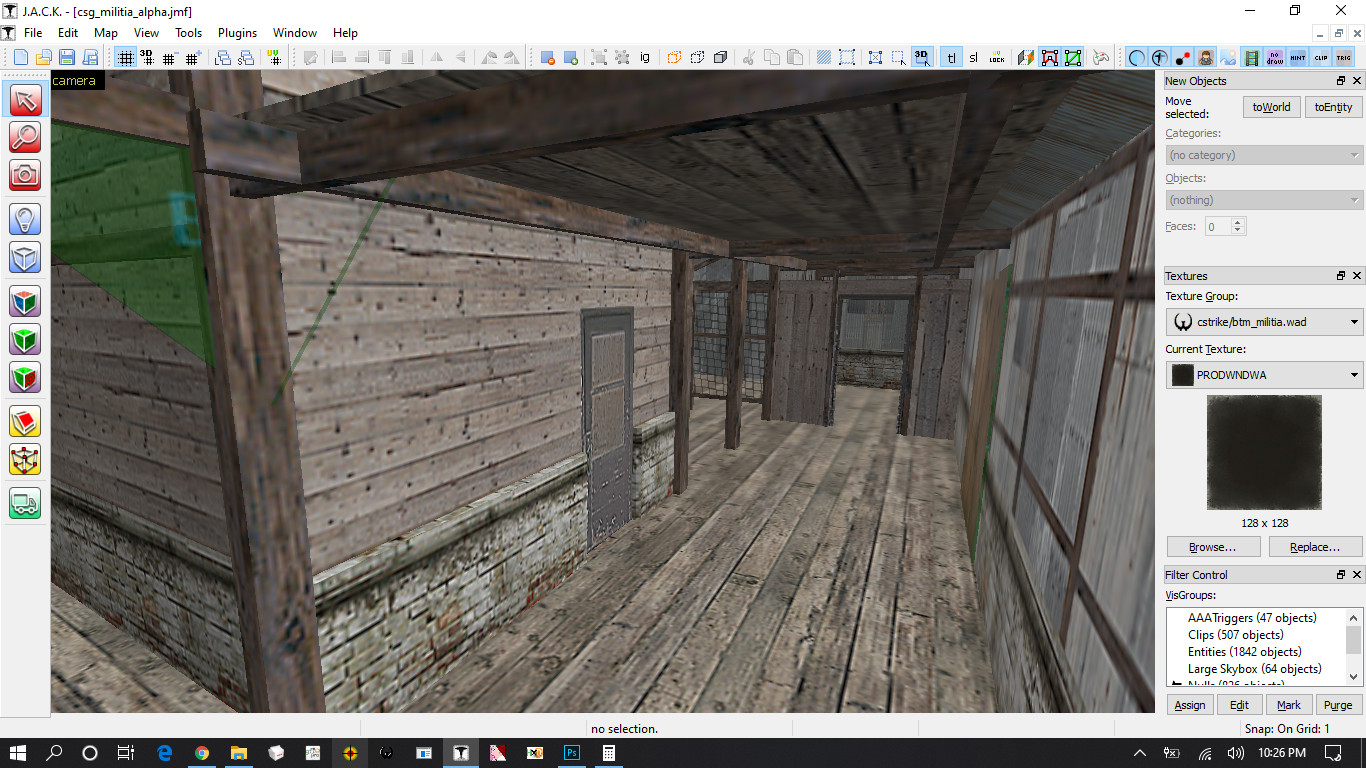The width and height of the screenshot is (1366, 768).
Task: Select the Selection (arrow) tool
Action: point(25,100)
